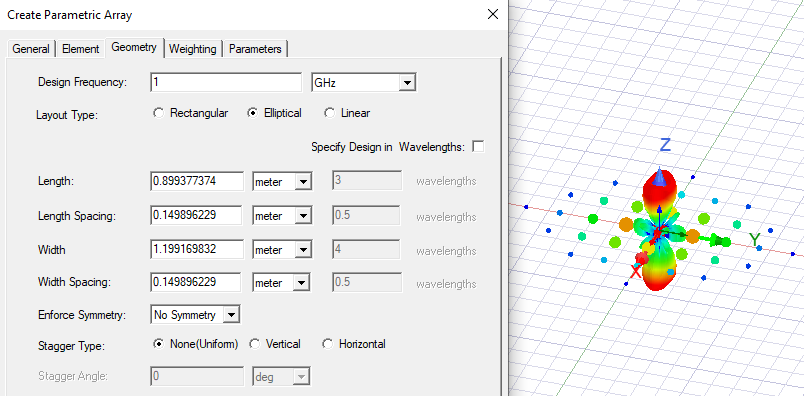Click the 'Stagger Angle:' label
Viewport: 804px width, 396px height.
(73, 376)
